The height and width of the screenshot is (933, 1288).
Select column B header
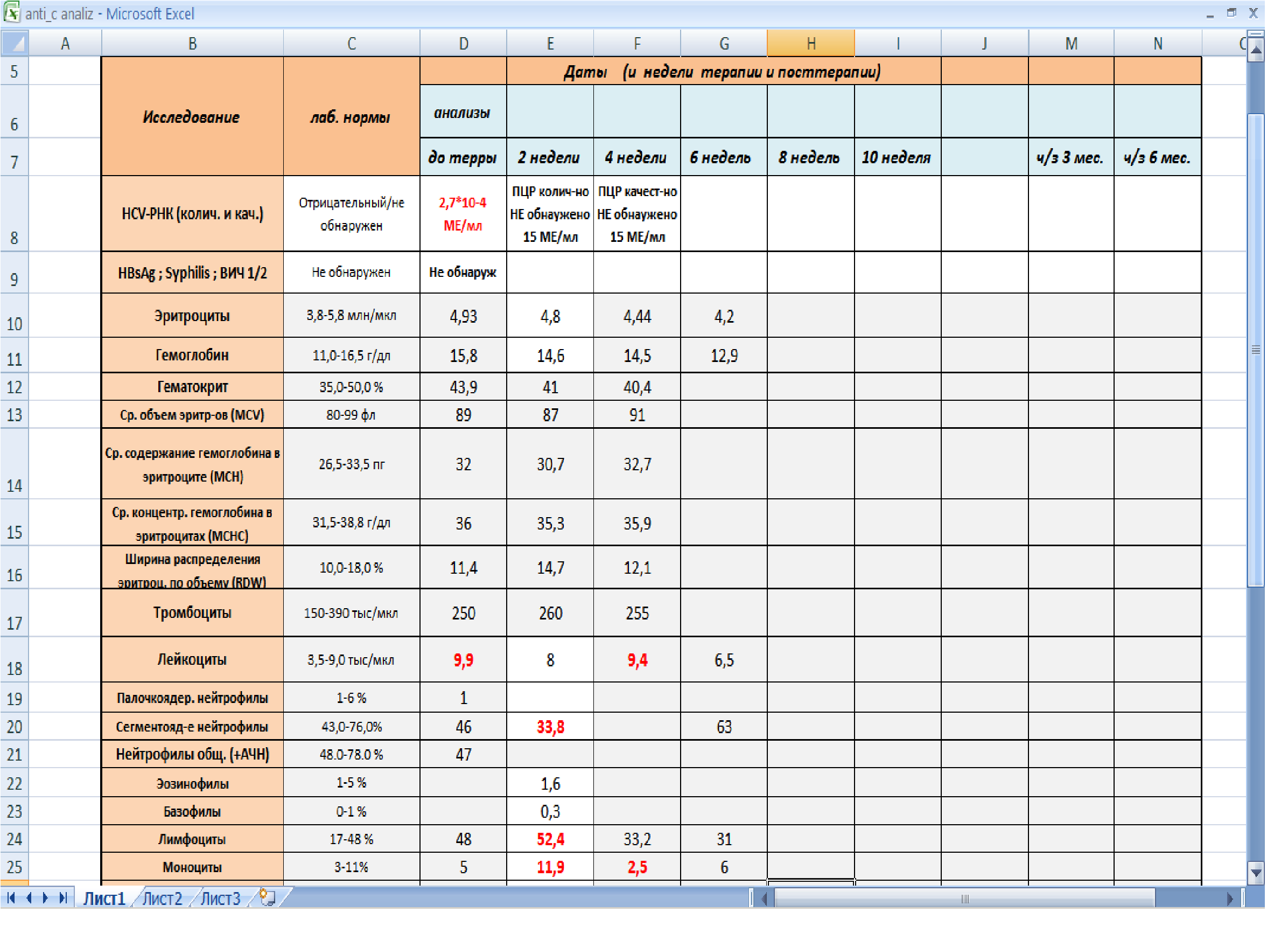(x=193, y=44)
